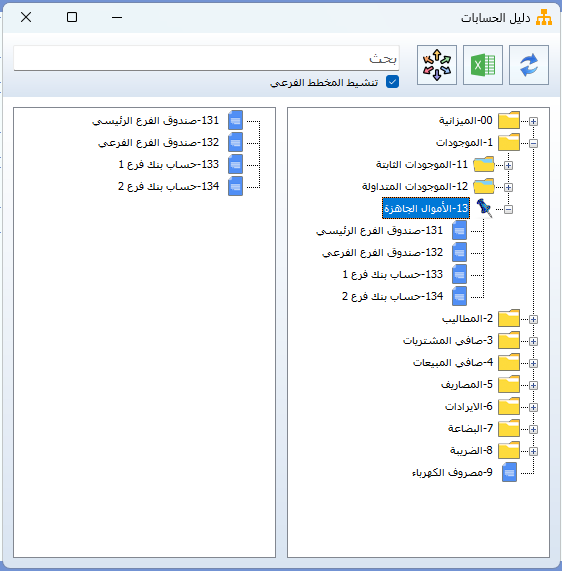Click the account chart icon in title bar
The height and width of the screenshot is (571, 562).
click(544, 17)
